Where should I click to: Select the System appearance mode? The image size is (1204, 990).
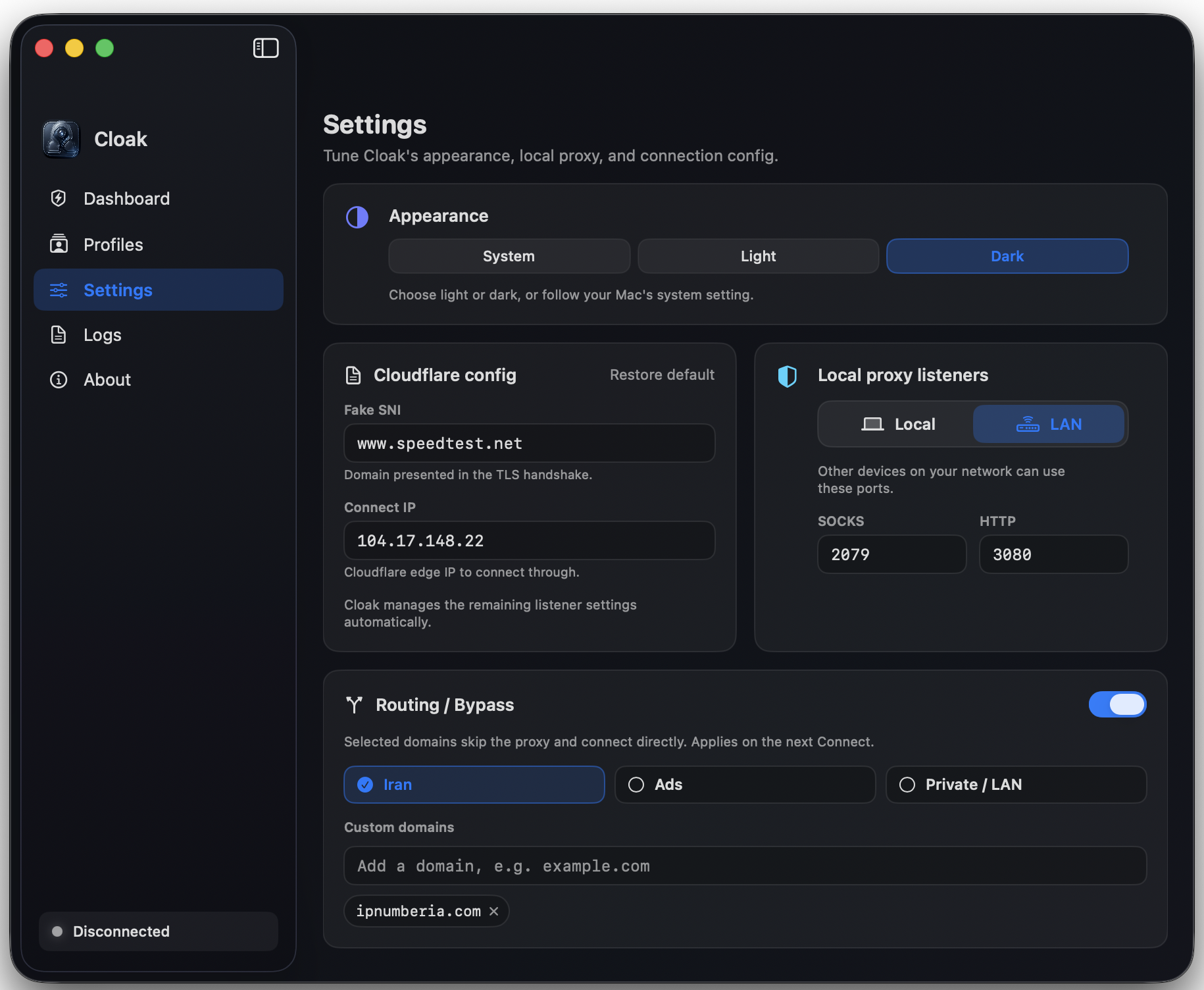point(509,256)
